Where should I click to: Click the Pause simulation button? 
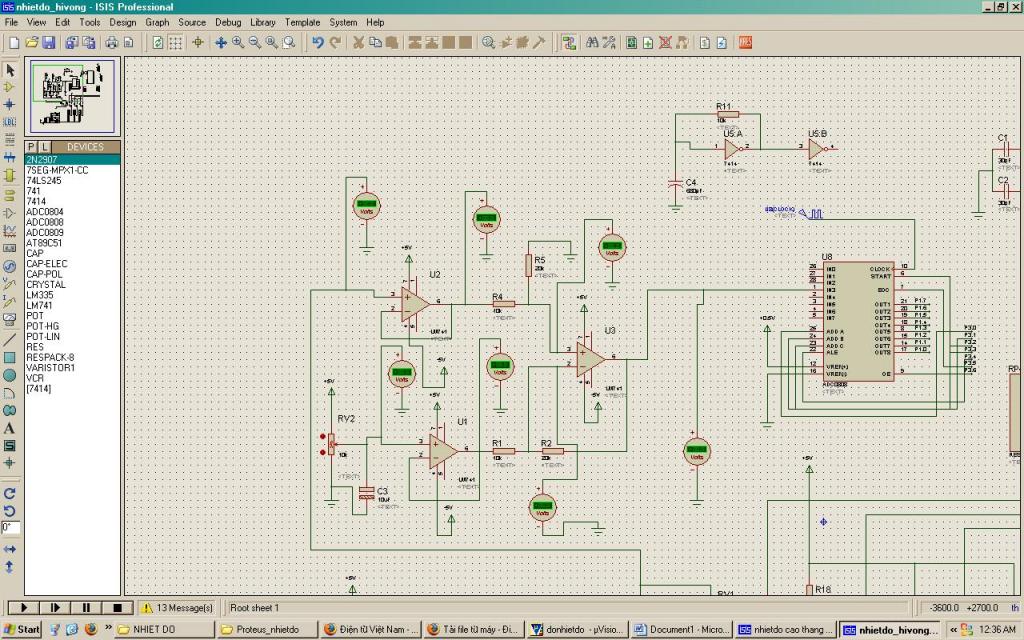tap(86, 607)
